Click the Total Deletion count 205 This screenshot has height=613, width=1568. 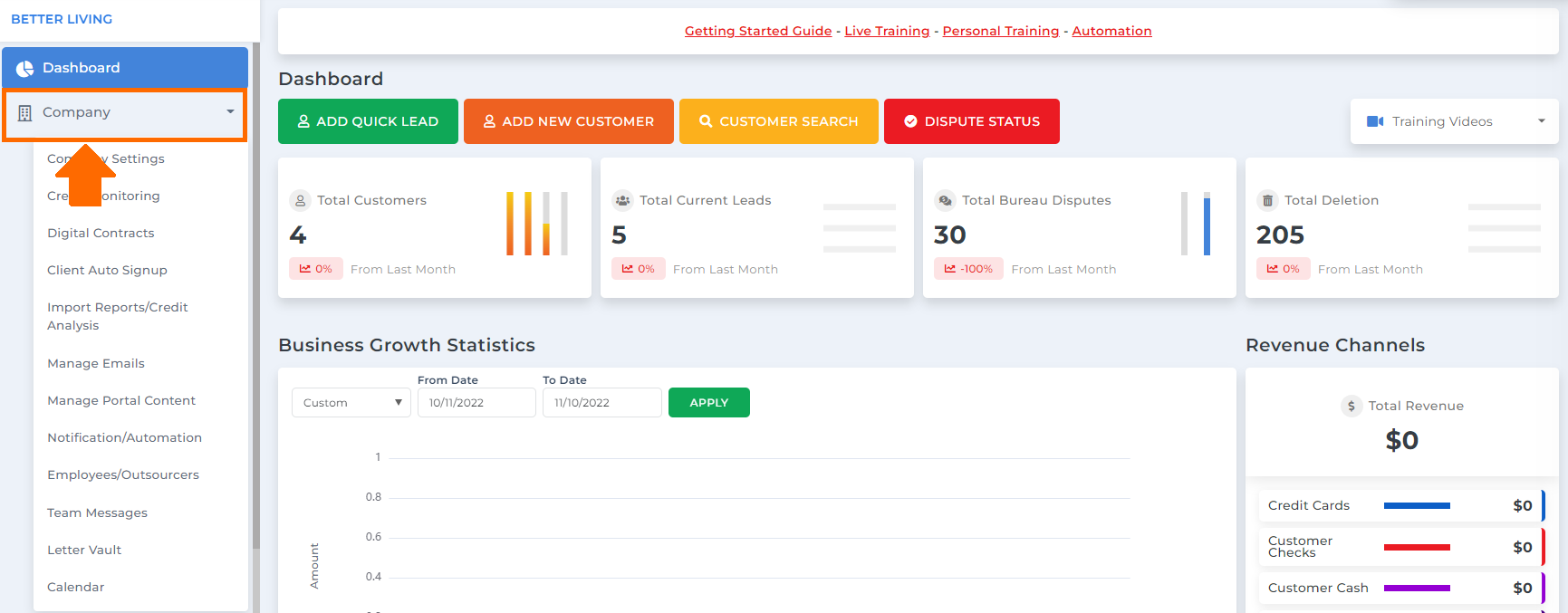pos(1281,235)
